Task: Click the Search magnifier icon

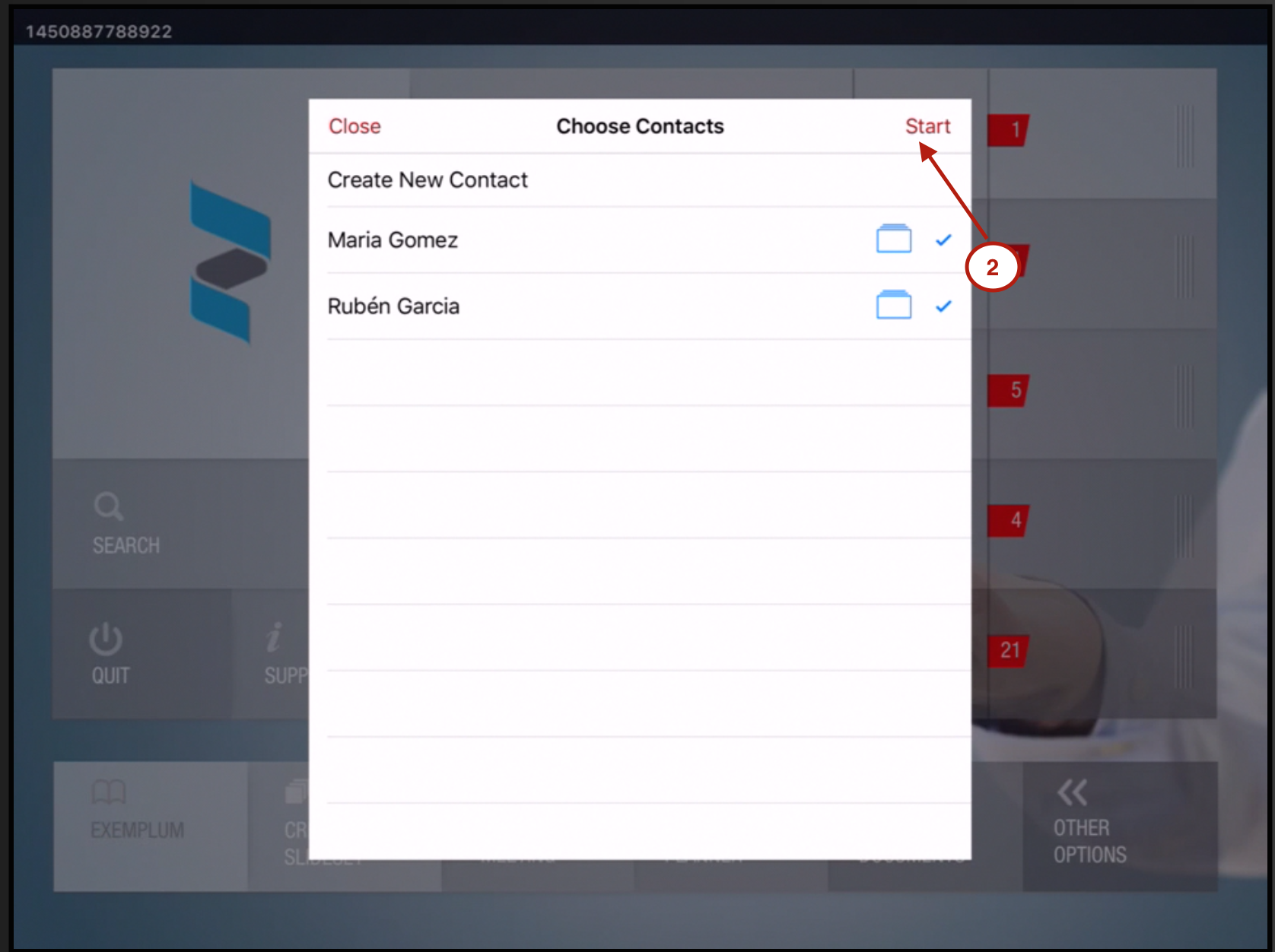Action: point(108,506)
